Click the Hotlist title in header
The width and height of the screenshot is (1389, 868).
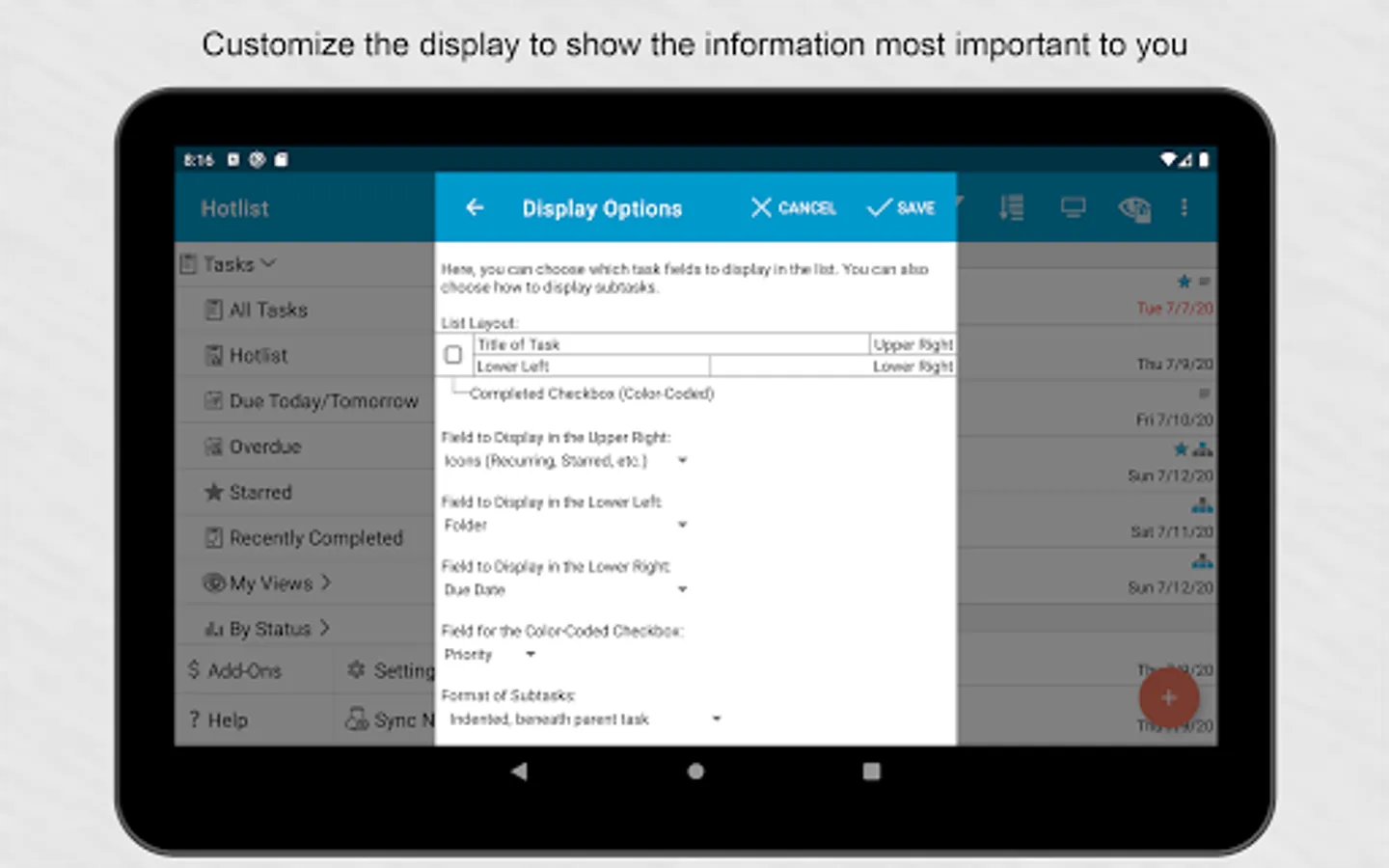coord(234,208)
